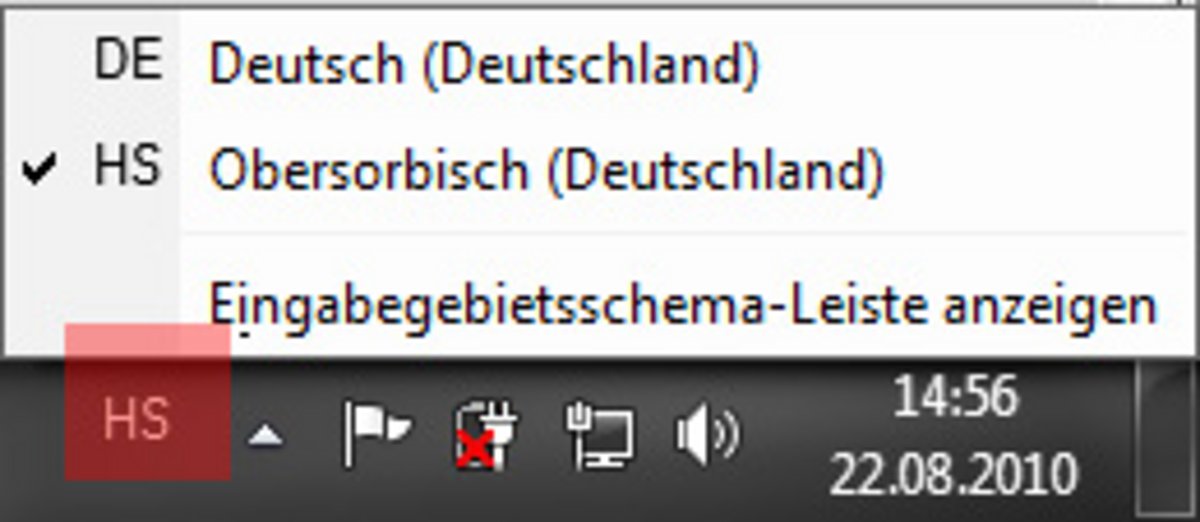
Task: Choose Eingabegebietsschema-Leiste anzeigen
Action: tap(683, 303)
